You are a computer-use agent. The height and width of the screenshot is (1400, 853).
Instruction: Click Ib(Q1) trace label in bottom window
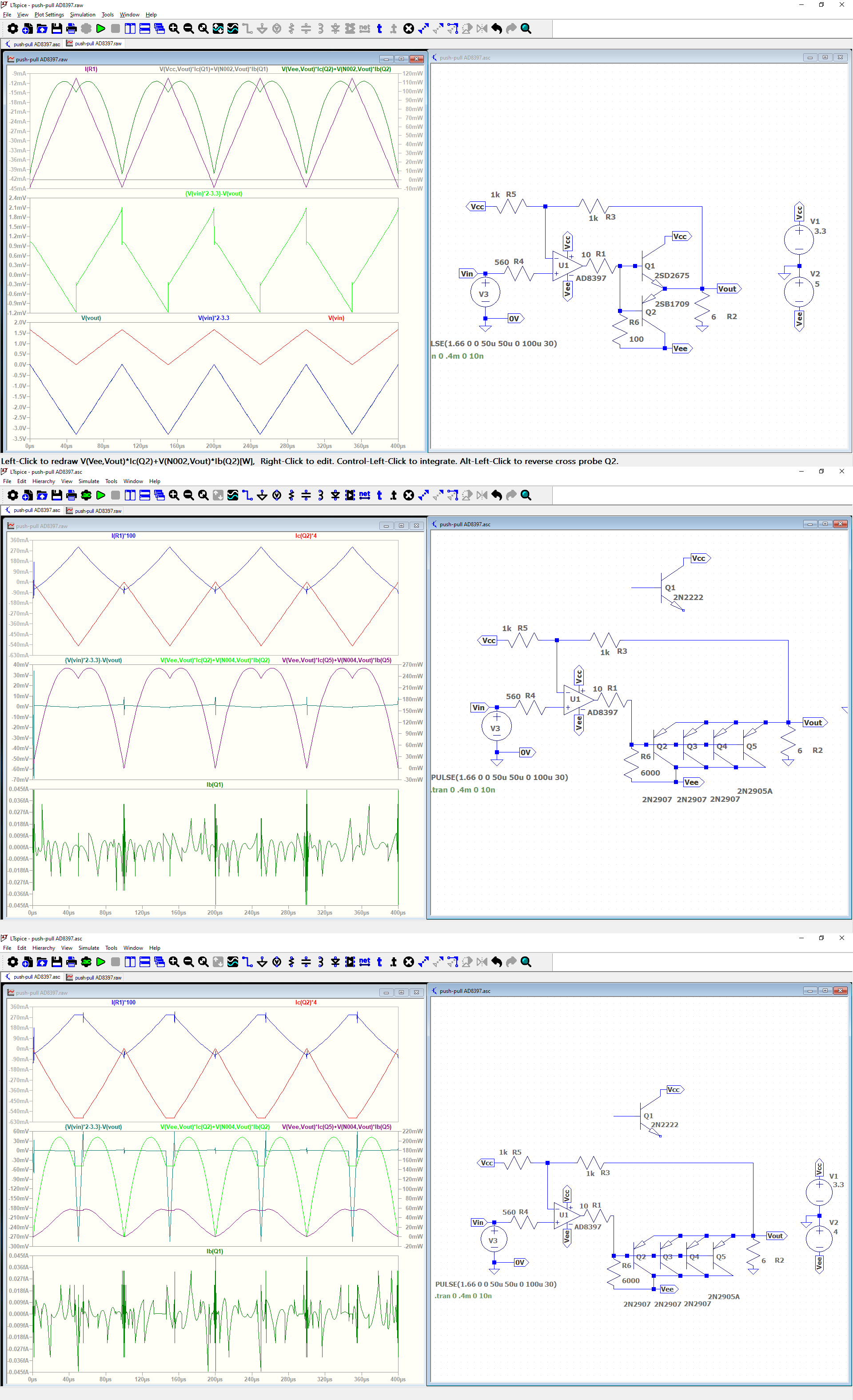pos(215,1251)
